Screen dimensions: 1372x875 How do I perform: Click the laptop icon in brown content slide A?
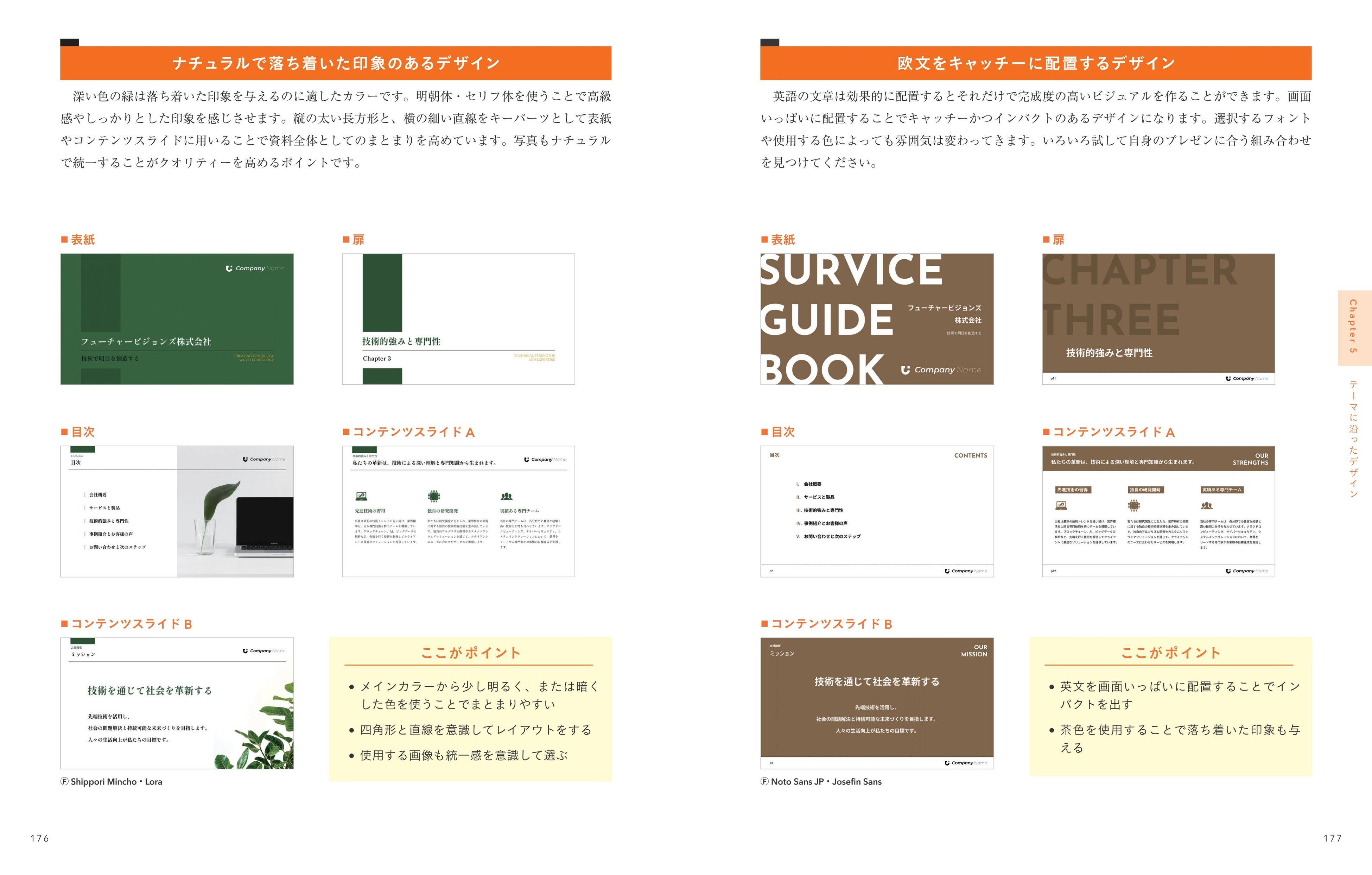coord(1061,506)
